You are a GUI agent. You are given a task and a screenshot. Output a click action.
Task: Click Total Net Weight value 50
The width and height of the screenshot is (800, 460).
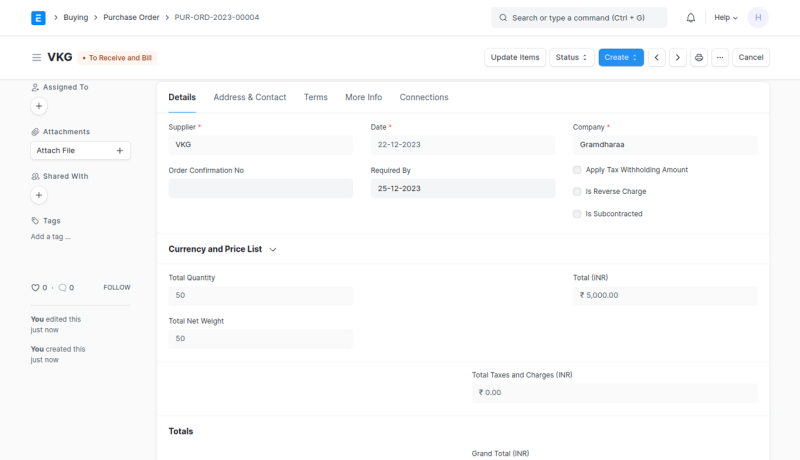[261, 339]
